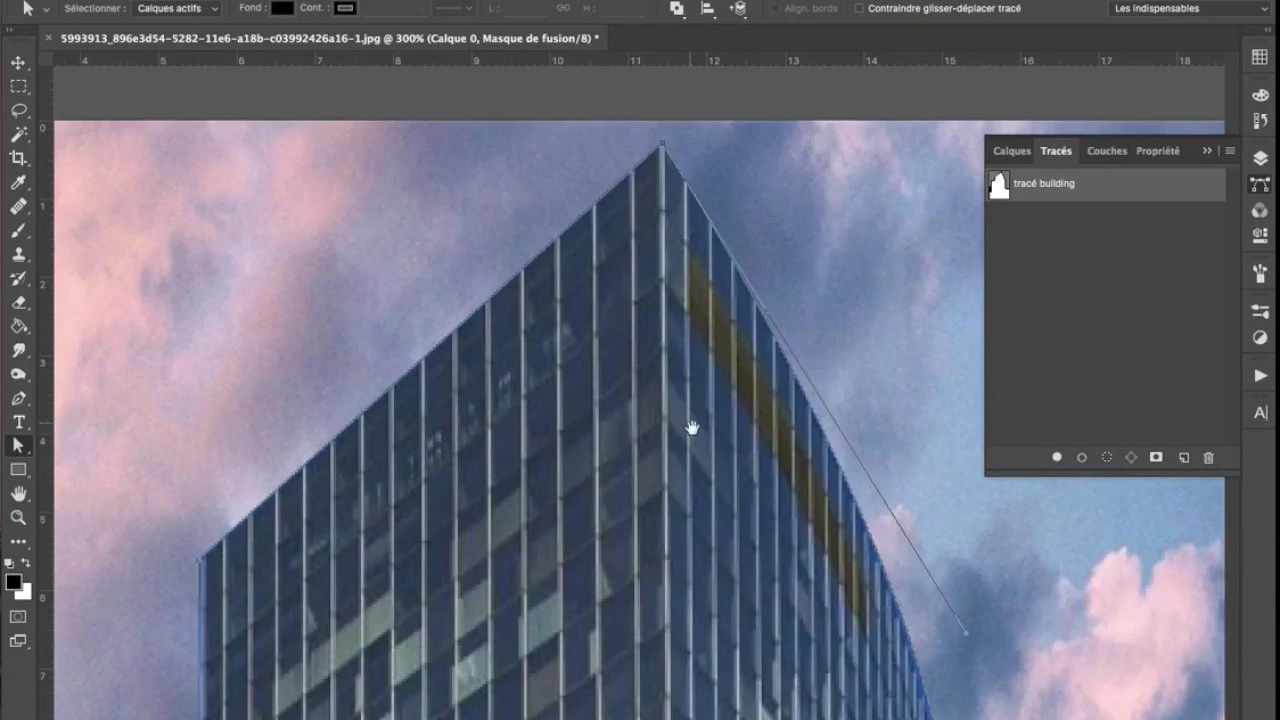Make work path from selection
This screenshot has width=1280, height=720.
tap(1131, 457)
